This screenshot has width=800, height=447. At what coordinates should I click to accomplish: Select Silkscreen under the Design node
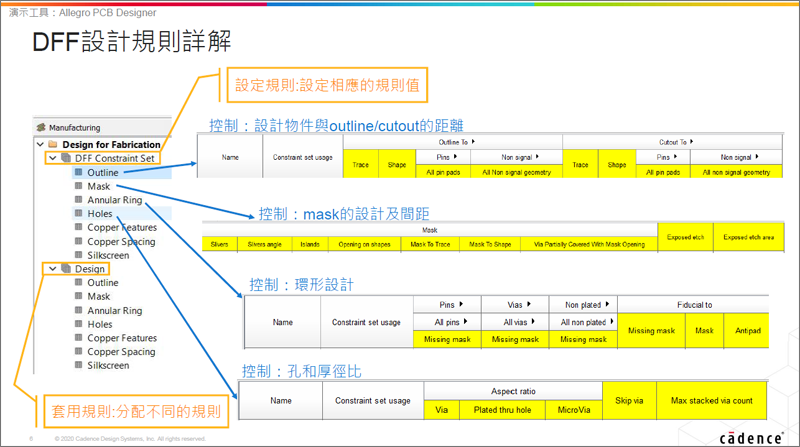[108, 365]
